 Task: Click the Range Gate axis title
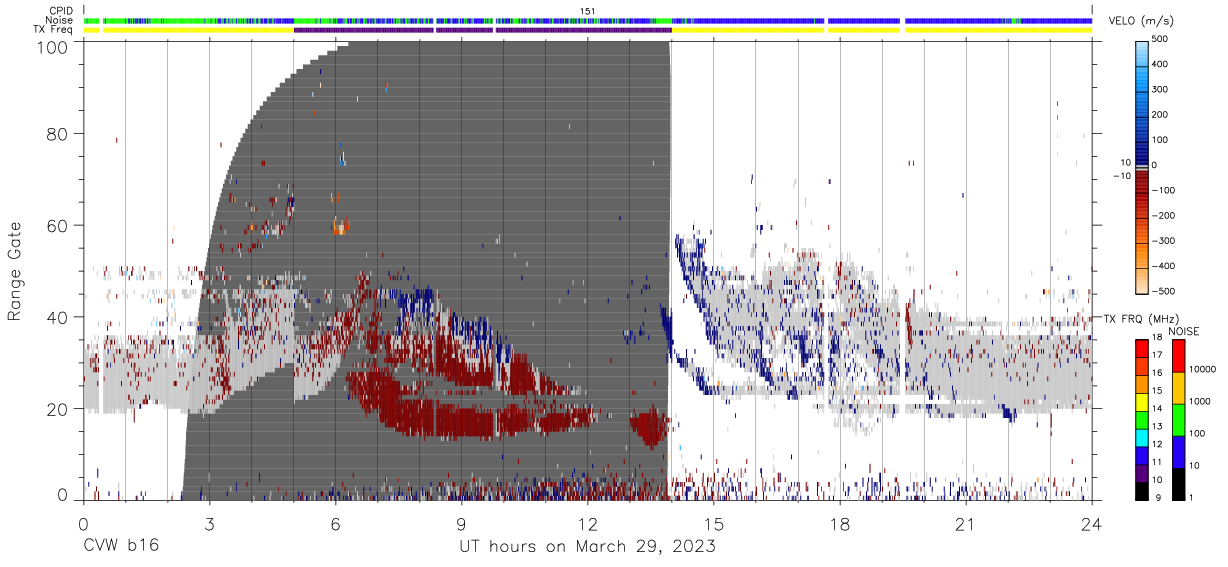15,270
